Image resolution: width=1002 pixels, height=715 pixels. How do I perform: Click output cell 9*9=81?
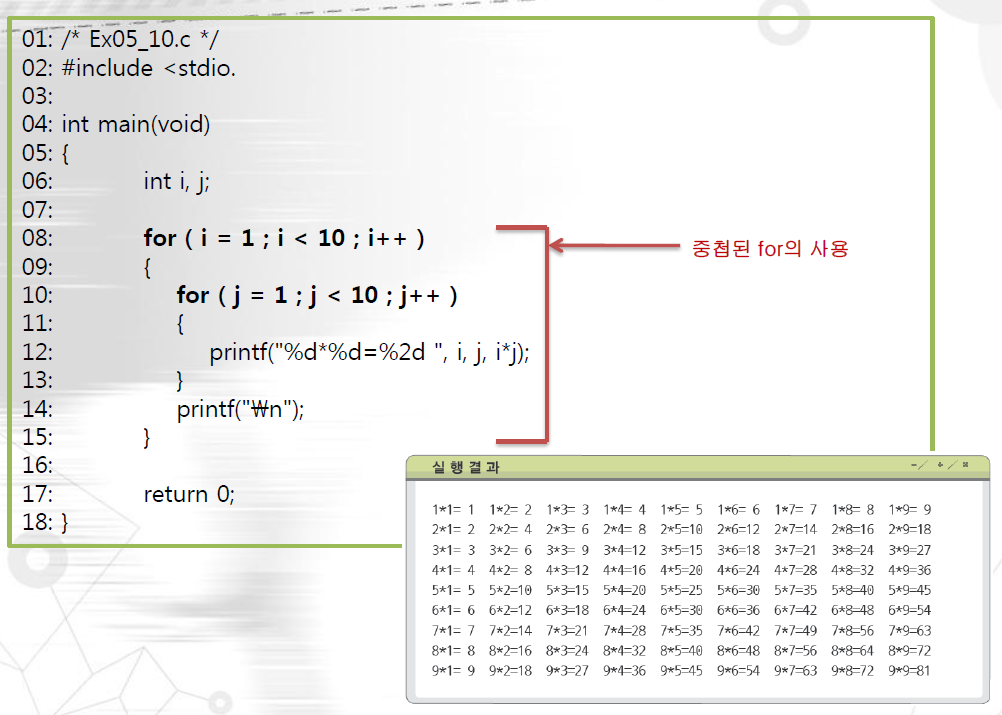(910, 671)
